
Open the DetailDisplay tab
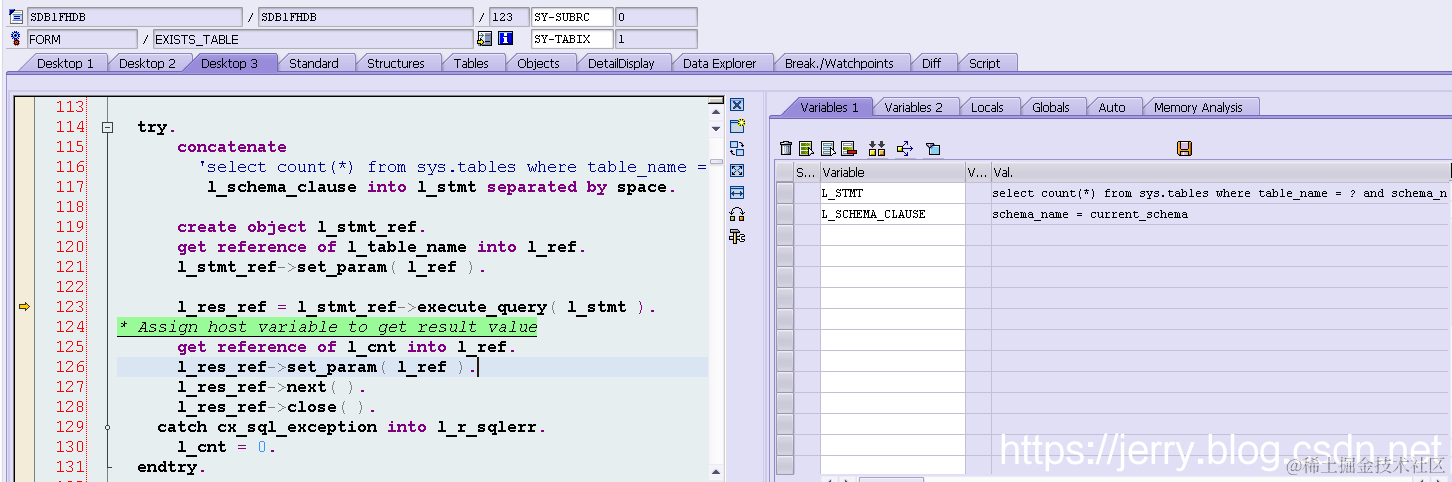(621, 63)
